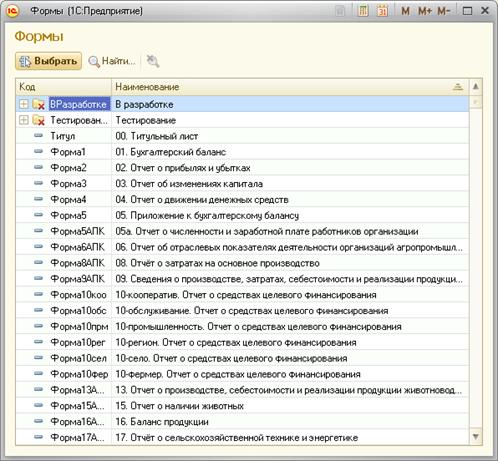Click the folder icon of Тестирование group

pos(39,120)
